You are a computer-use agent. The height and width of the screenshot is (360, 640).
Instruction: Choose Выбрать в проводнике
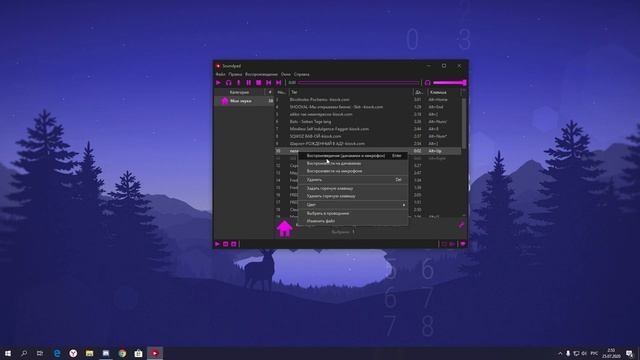click(x=353, y=213)
